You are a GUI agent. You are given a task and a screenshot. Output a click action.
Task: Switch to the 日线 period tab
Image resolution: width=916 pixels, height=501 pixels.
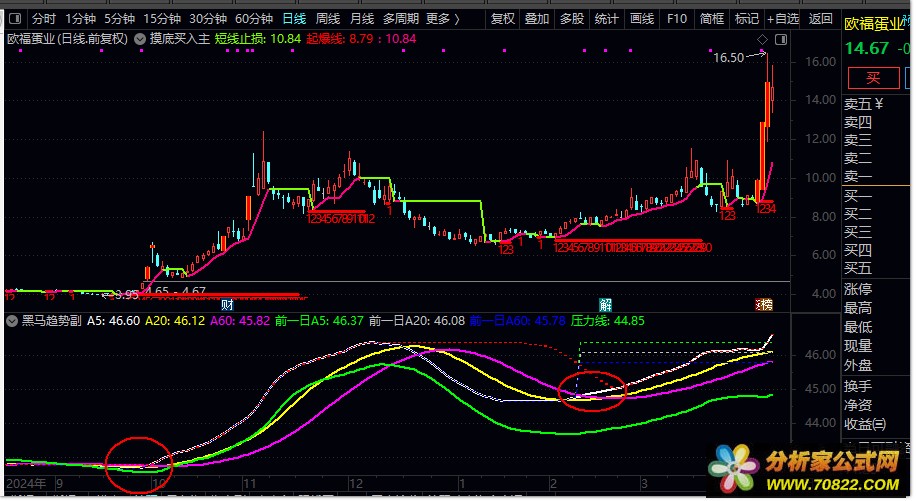coord(294,18)
